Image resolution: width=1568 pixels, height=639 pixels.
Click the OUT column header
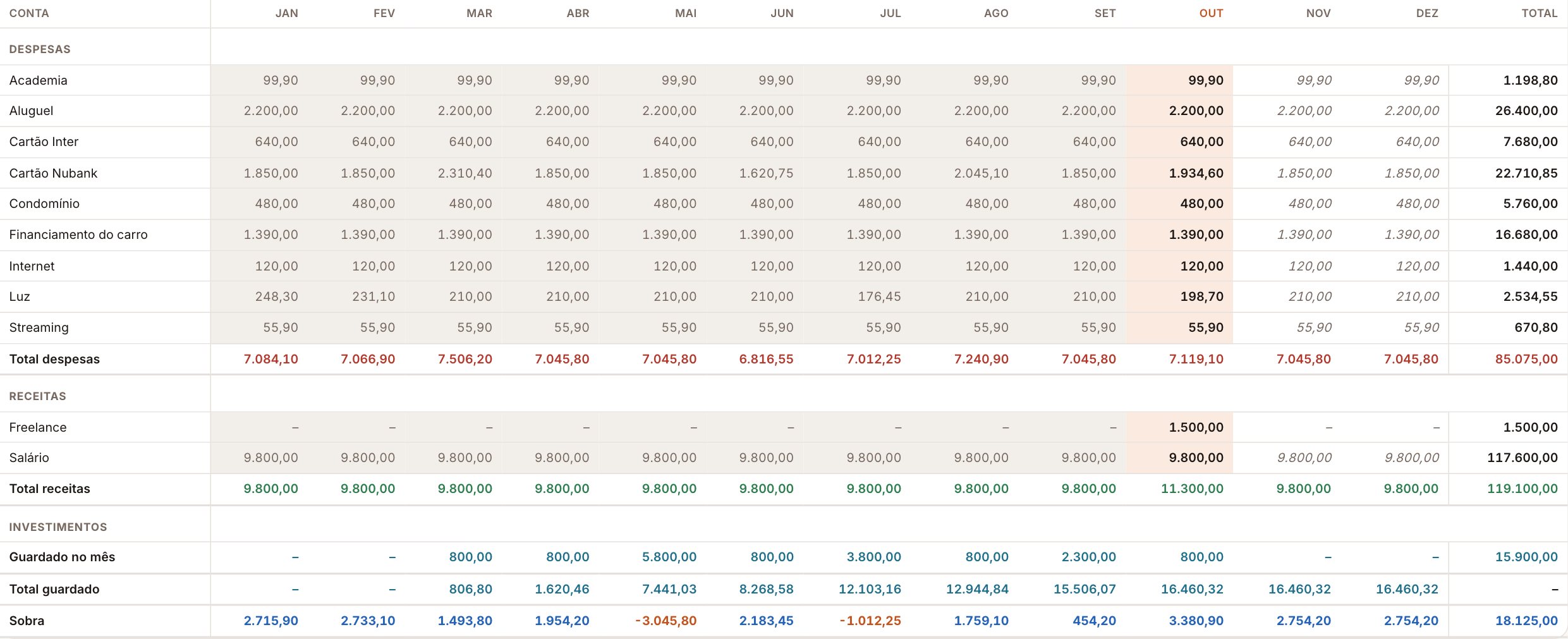[1211, 13]
